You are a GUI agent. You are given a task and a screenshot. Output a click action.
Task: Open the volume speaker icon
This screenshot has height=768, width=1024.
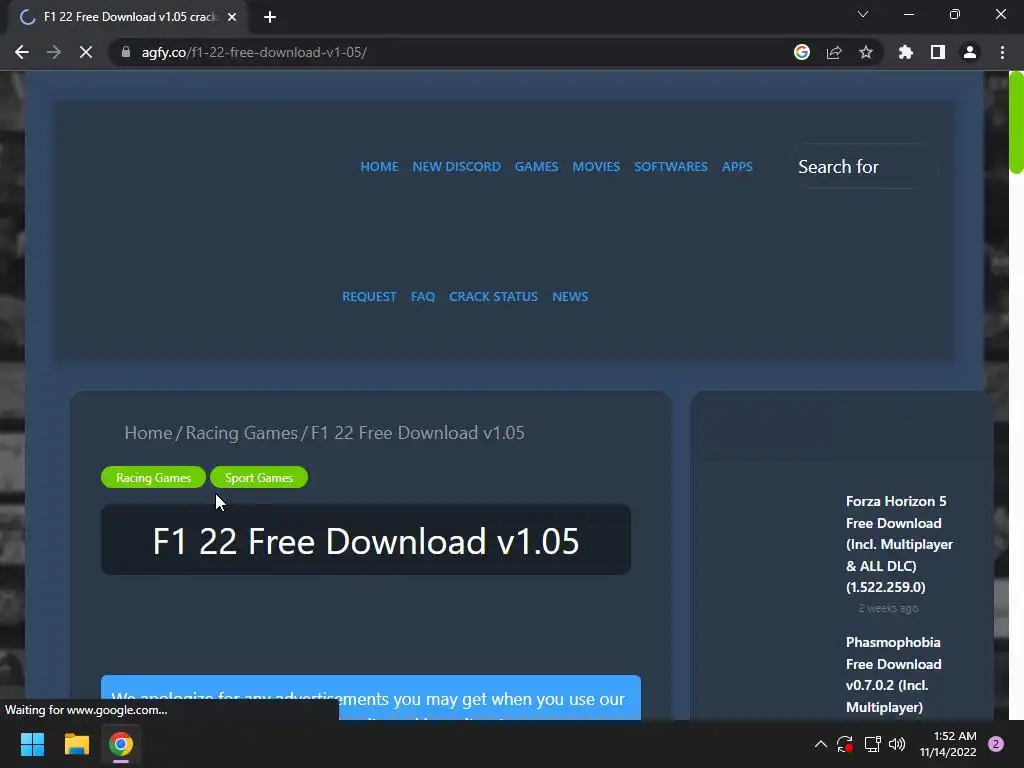[897, 744]
